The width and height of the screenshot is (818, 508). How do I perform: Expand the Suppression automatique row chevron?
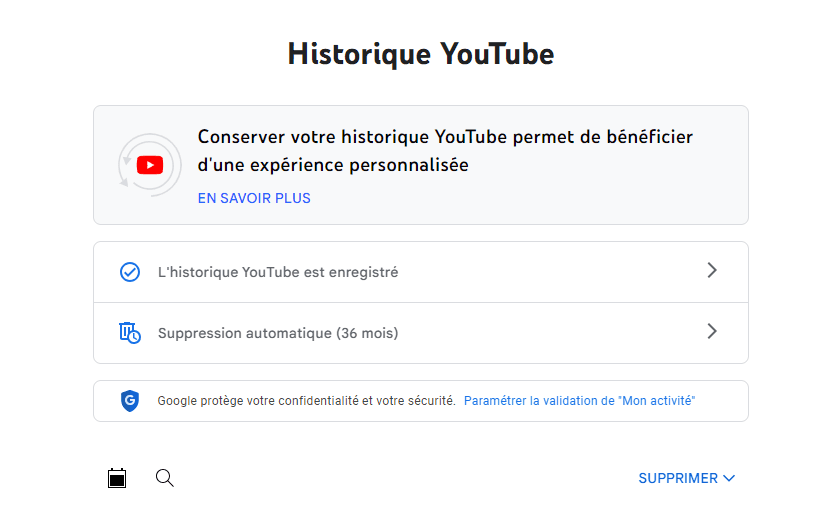(712, 331)
